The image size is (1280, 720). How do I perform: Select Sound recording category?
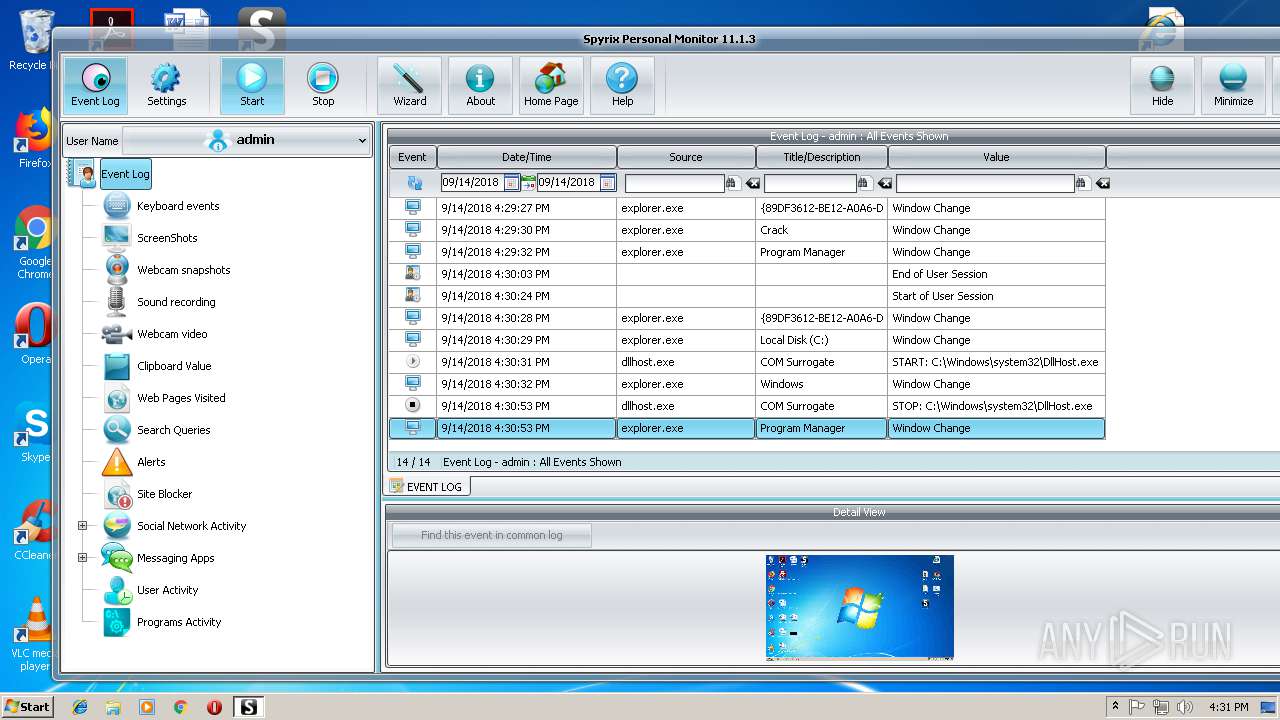[176, 302]
